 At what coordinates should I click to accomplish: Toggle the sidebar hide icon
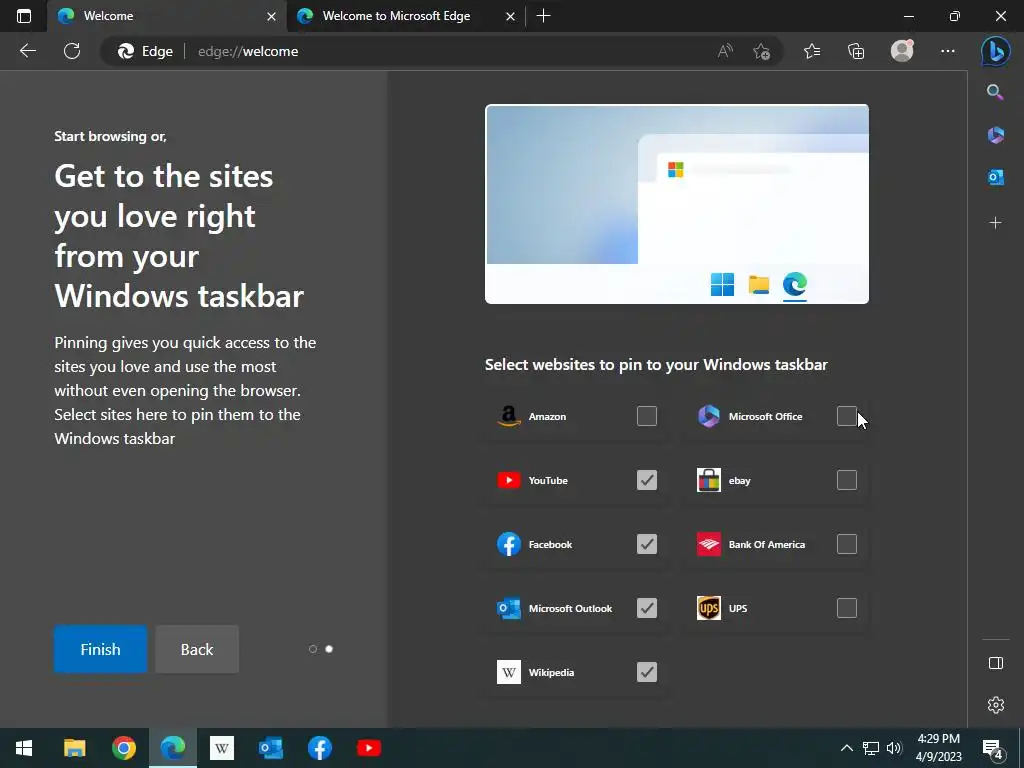pyautogui.click(x=995, y=663)
